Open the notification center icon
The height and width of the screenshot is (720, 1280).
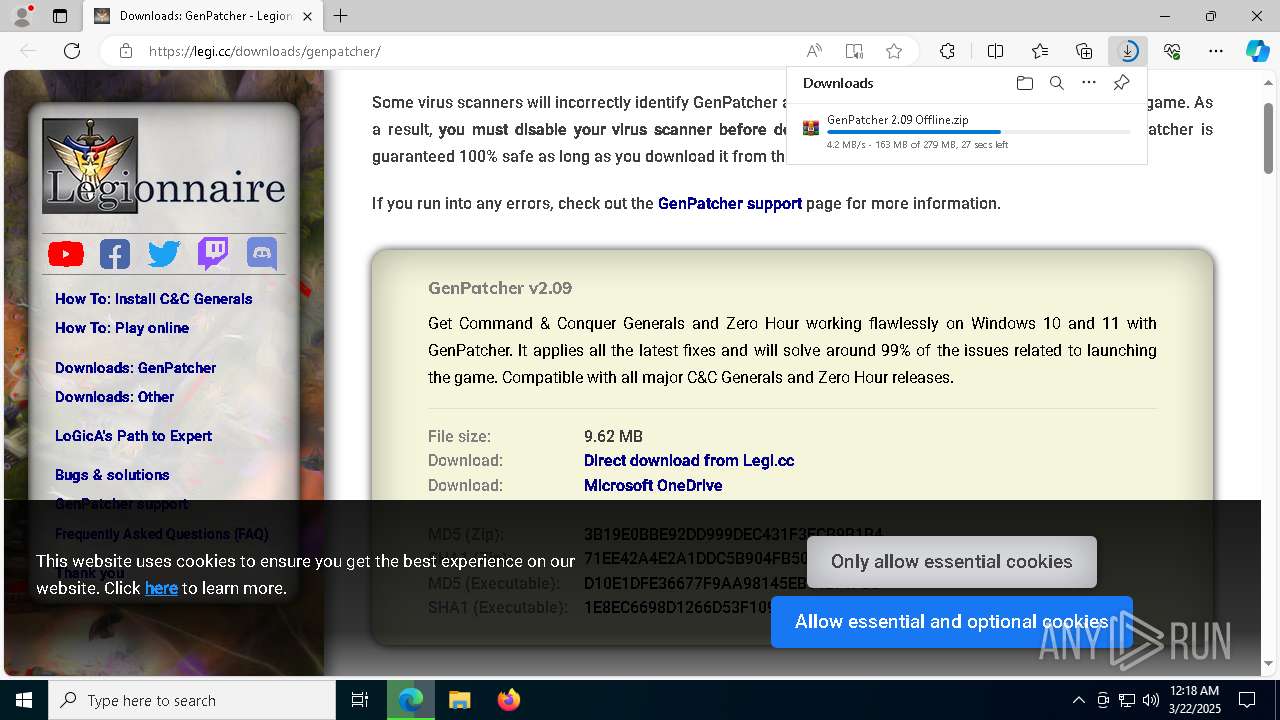1247,700
